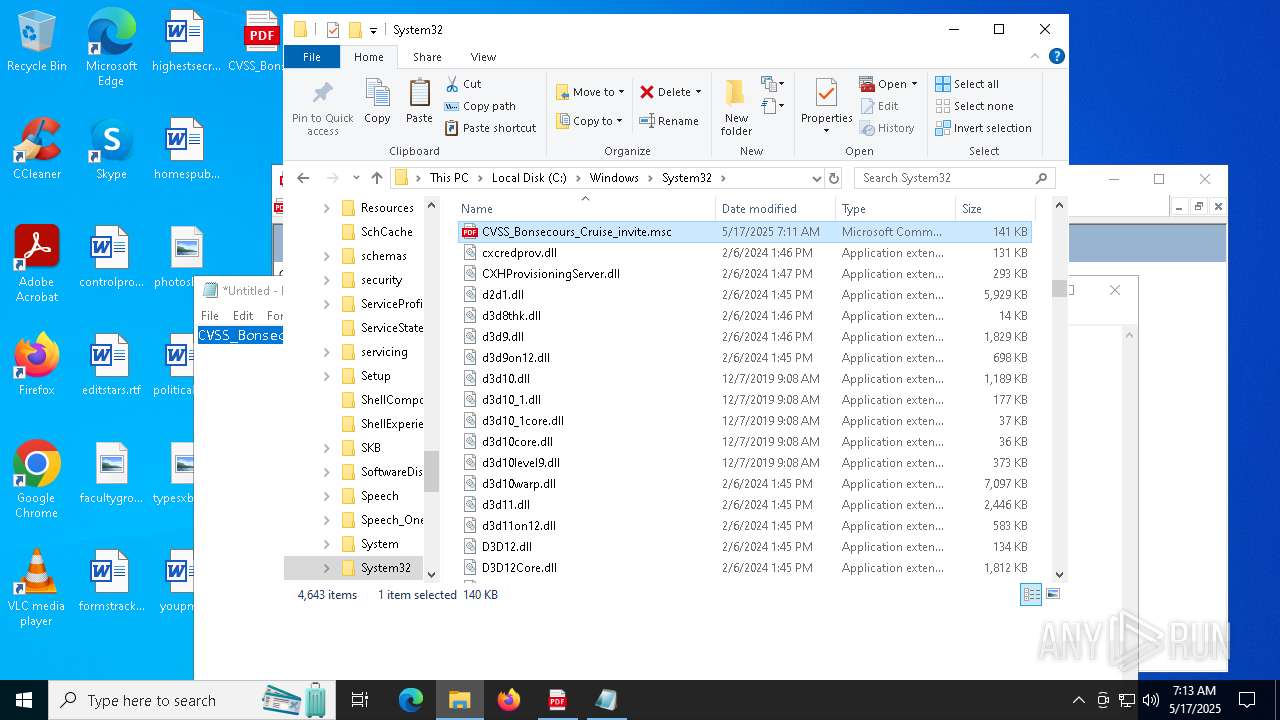Open Google Chrome desktop shortcut
Viewport: 1280px width, 720px height.
click(37, 480)
